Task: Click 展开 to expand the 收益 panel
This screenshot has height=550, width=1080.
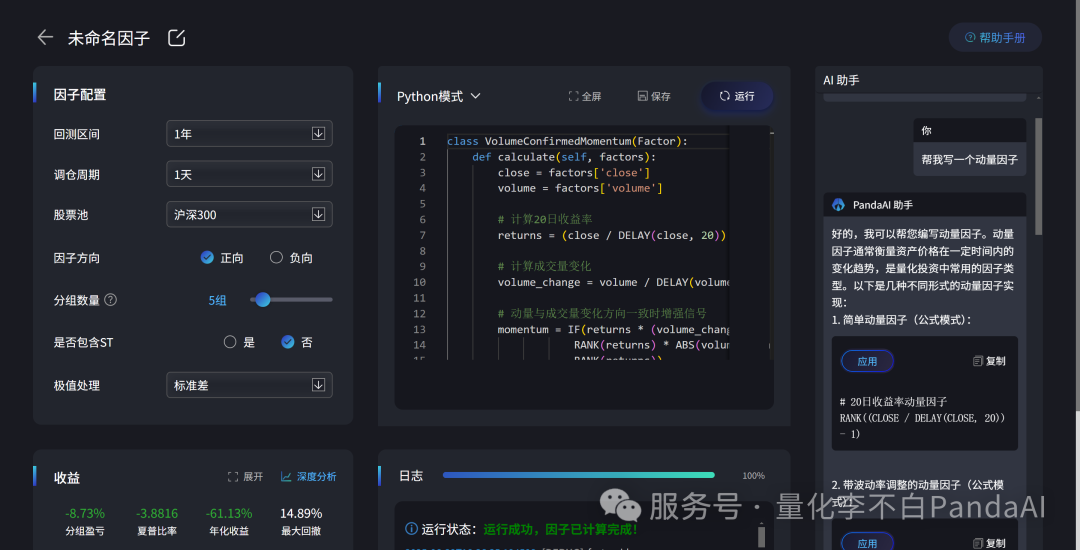Action: point(245,476)
